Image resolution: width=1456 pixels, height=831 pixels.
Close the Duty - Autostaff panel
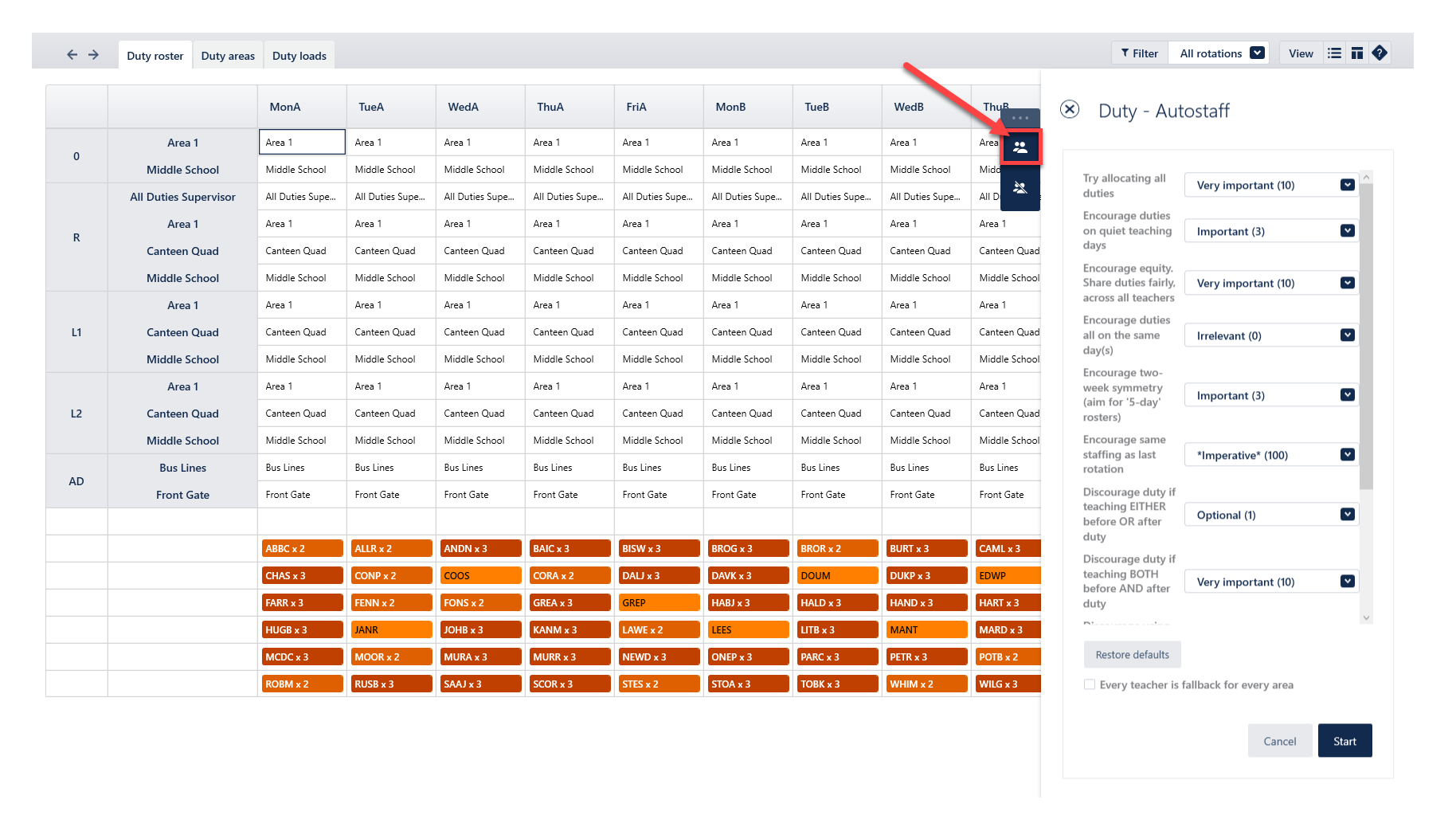pos(1070,110)
